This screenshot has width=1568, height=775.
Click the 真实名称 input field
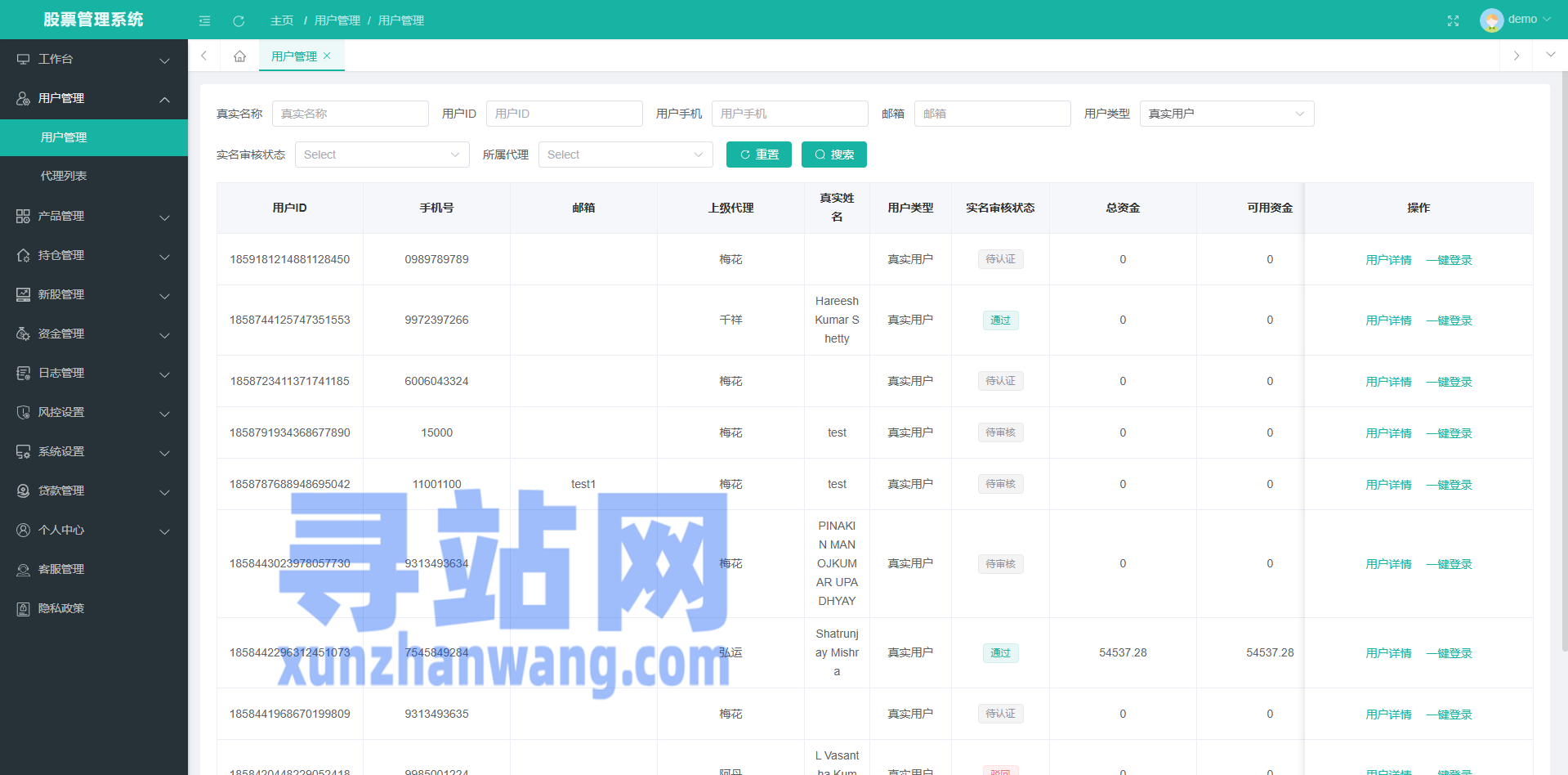[350, 114]
